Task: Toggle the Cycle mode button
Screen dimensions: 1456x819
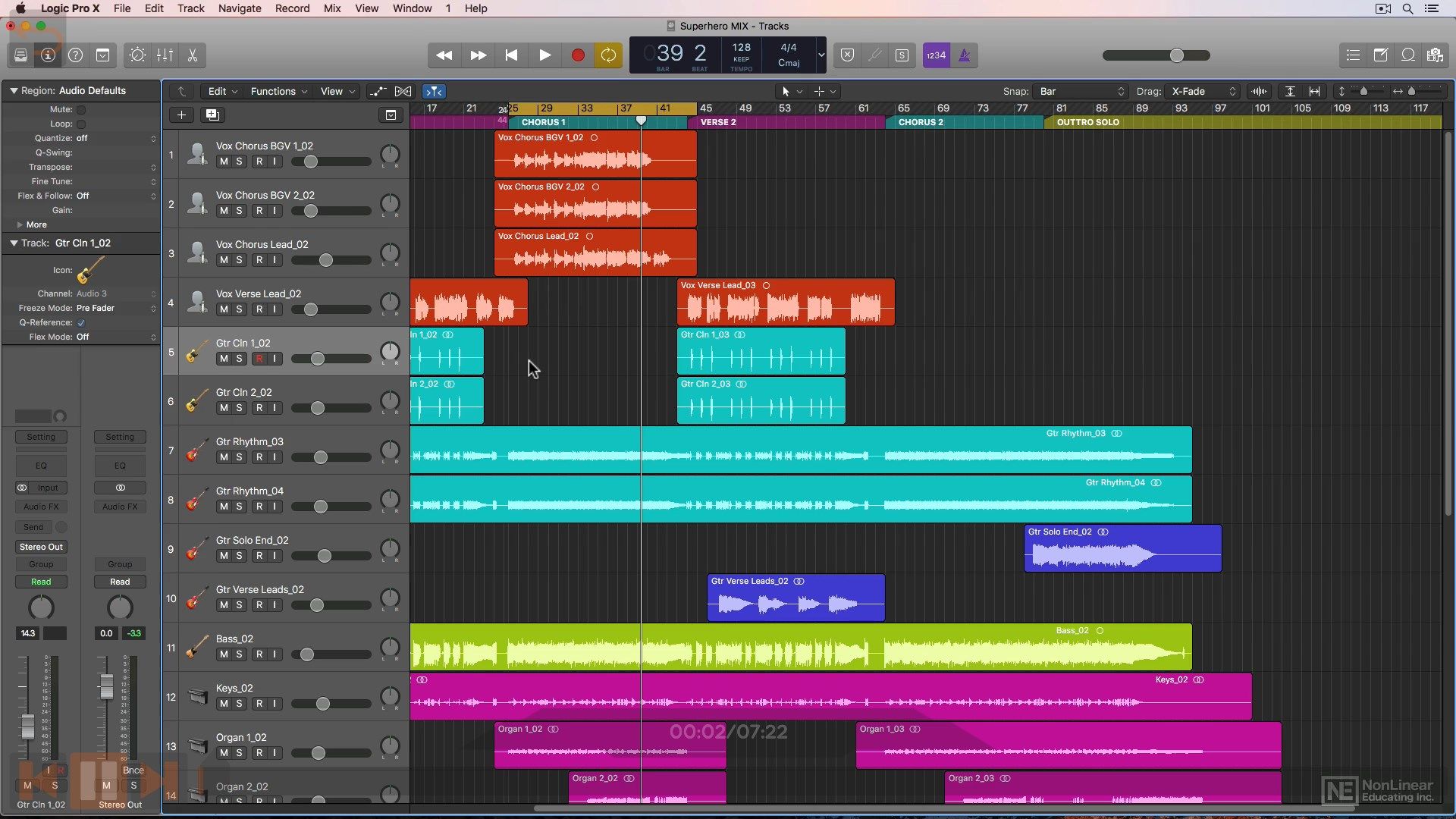Action: (x=608, y=55)
